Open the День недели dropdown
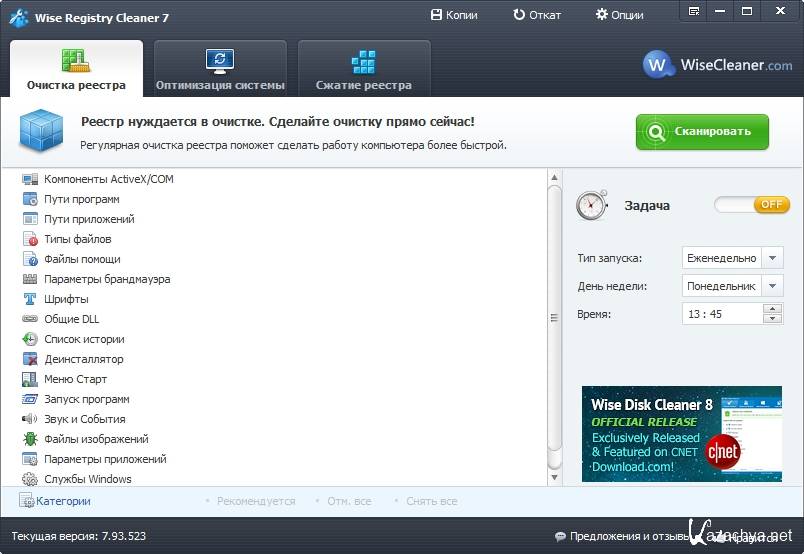Image resolution: width=804 pixels, height=554 pixels. pyautogui.click(x=772, y=286)
